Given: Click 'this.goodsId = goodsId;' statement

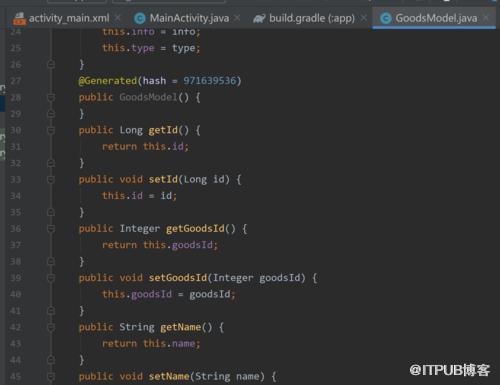Looking at the screenshot, I should 169,294.
